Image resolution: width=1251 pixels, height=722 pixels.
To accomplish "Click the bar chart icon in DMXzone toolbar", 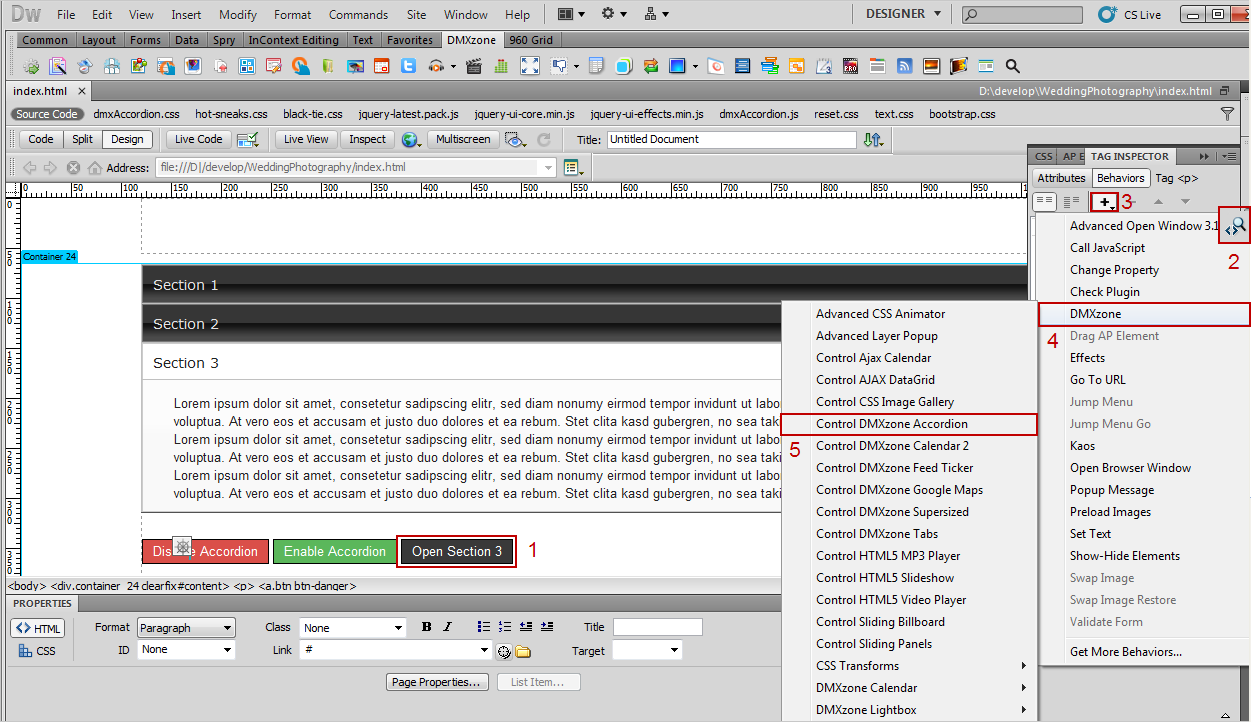I will (501, 66).
